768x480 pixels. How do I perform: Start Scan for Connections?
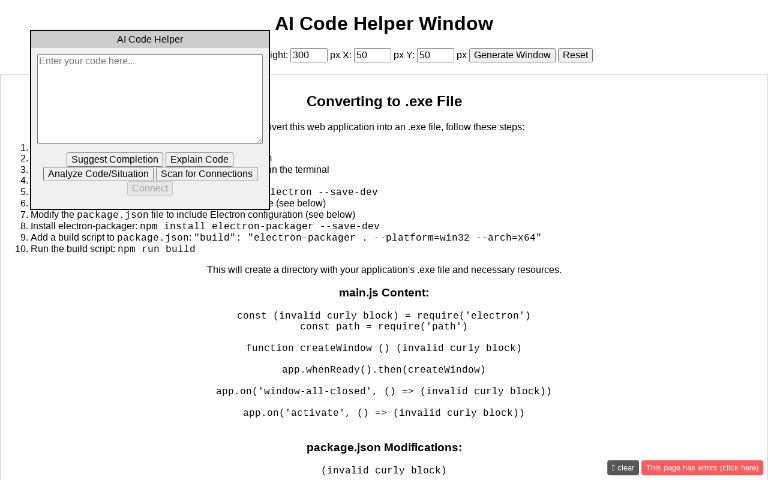[206, 174]
